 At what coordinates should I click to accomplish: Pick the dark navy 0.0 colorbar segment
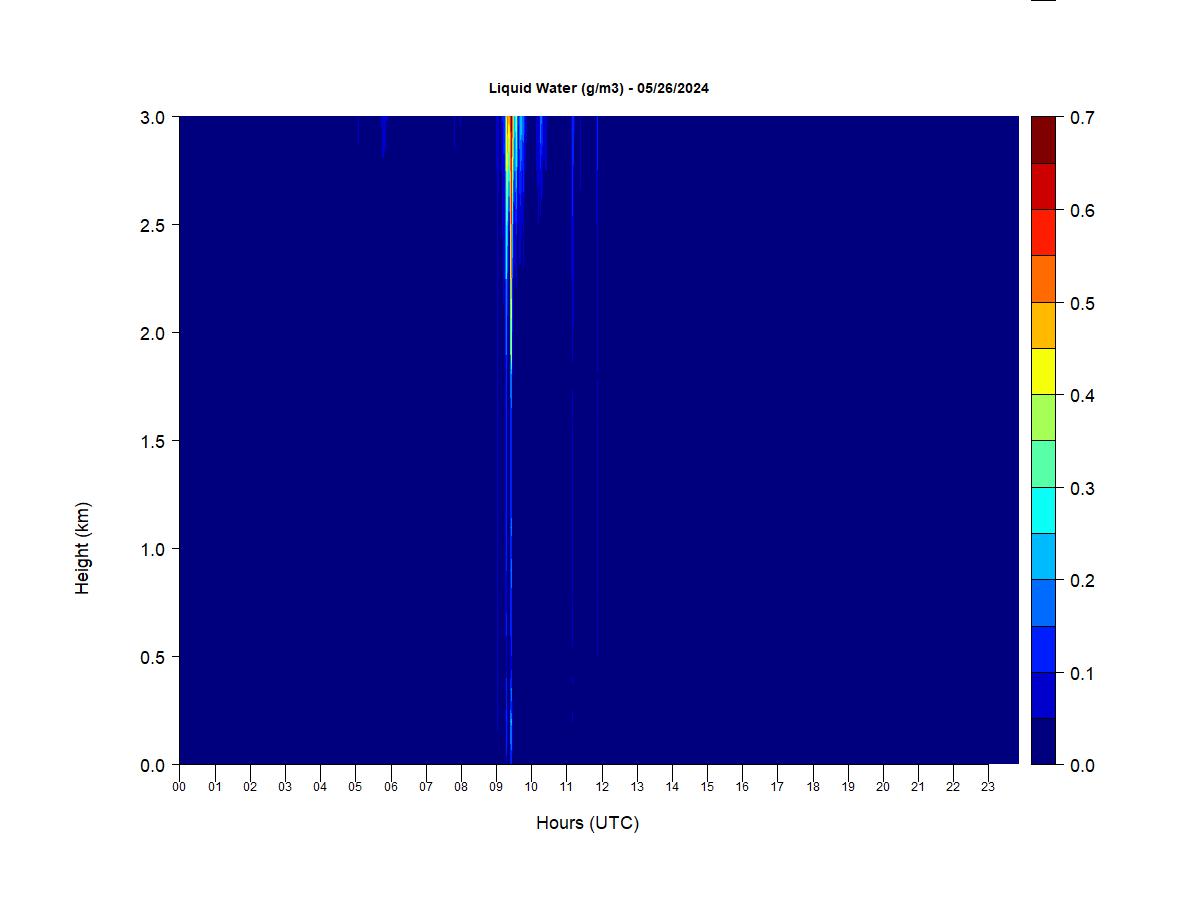(1043, 741)
